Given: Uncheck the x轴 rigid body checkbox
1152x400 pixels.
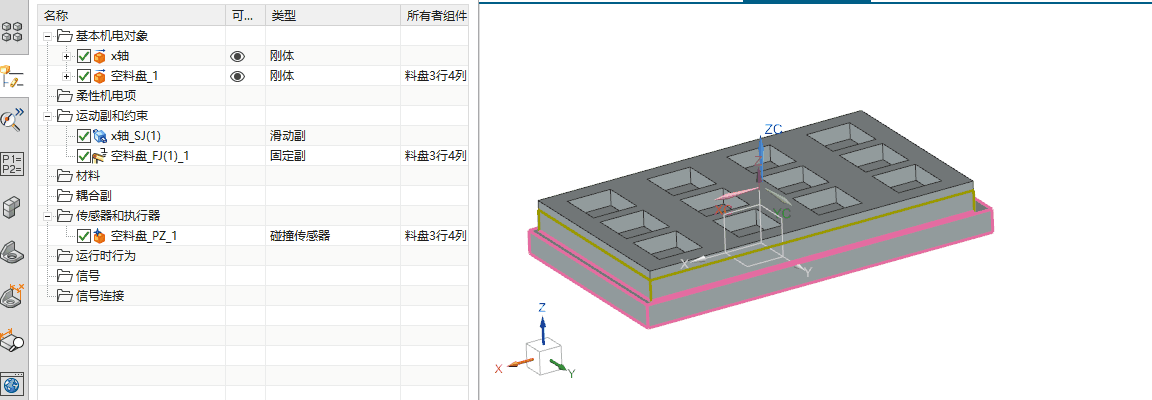Looking at the screenshot, I should click(x=84, y=56).
